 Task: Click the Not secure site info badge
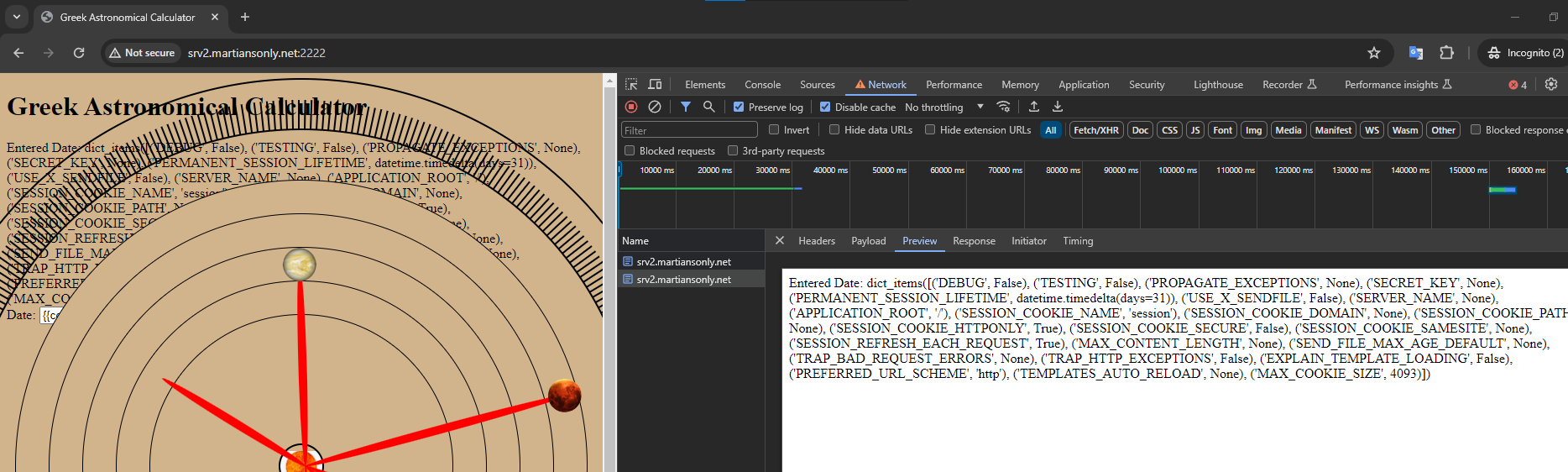click(142, 53)
